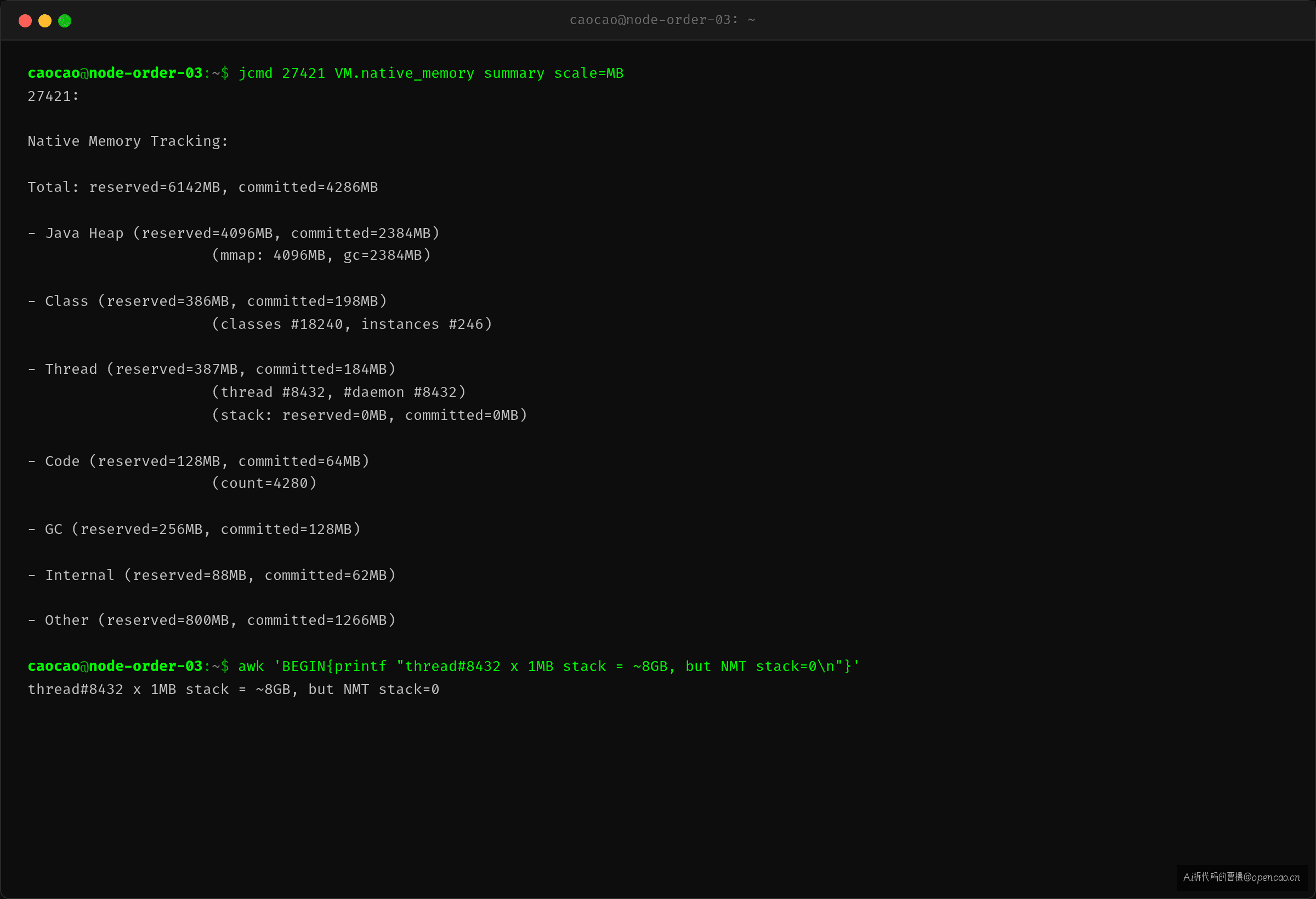
Task: Click the second caocao@node-order-03 prompt
Action: point(128,666)
